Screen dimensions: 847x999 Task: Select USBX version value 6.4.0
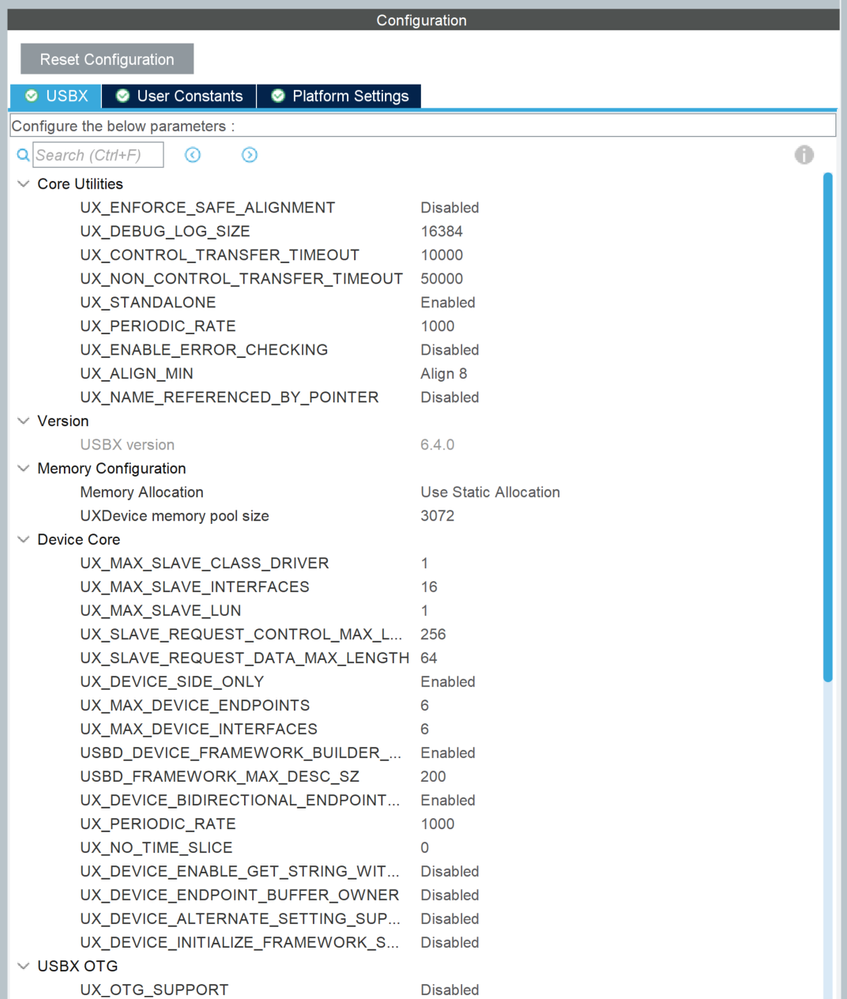pyautogui.click(x=437, y=445)
